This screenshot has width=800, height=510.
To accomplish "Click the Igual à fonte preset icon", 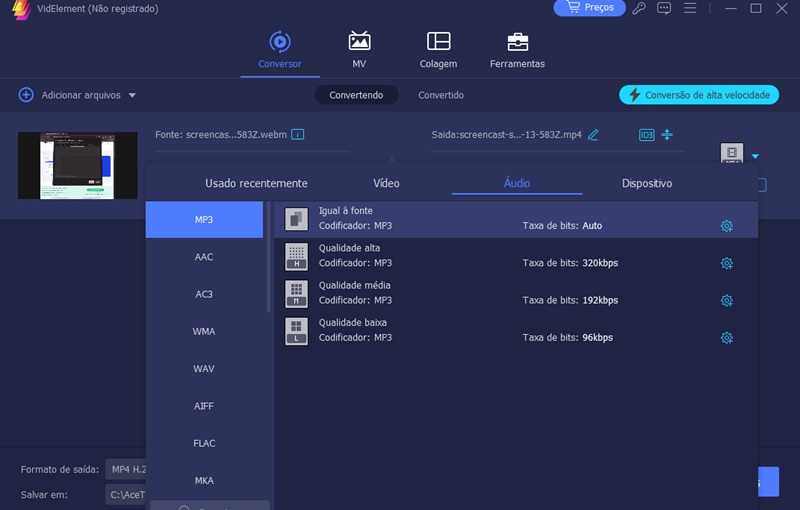I will click(296, 219).
